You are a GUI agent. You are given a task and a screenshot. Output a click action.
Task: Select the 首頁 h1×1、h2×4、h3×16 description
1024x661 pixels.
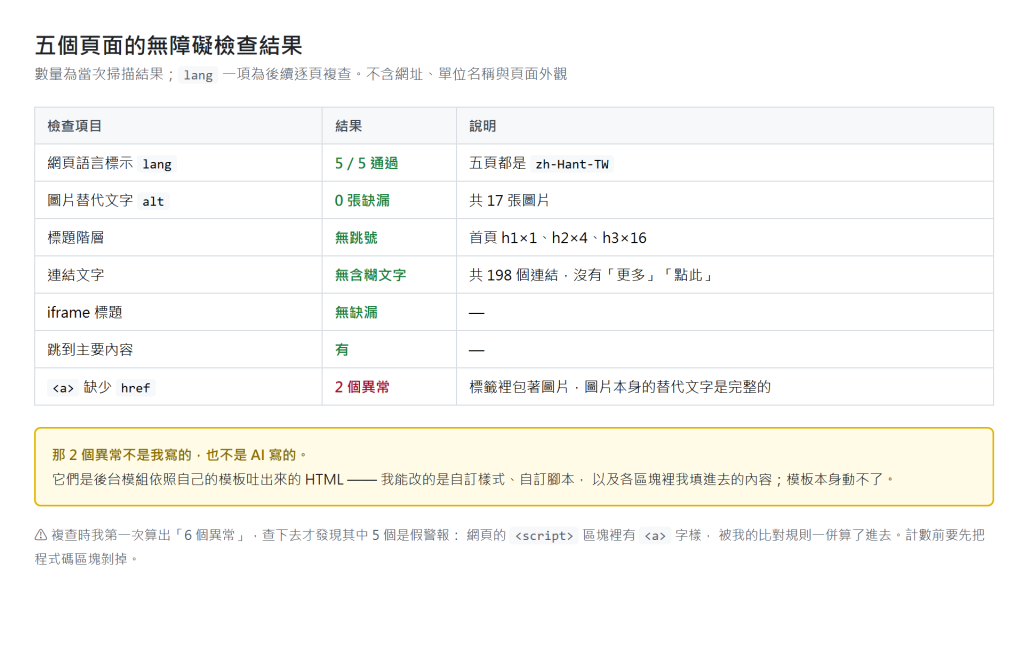pos(558,238)
